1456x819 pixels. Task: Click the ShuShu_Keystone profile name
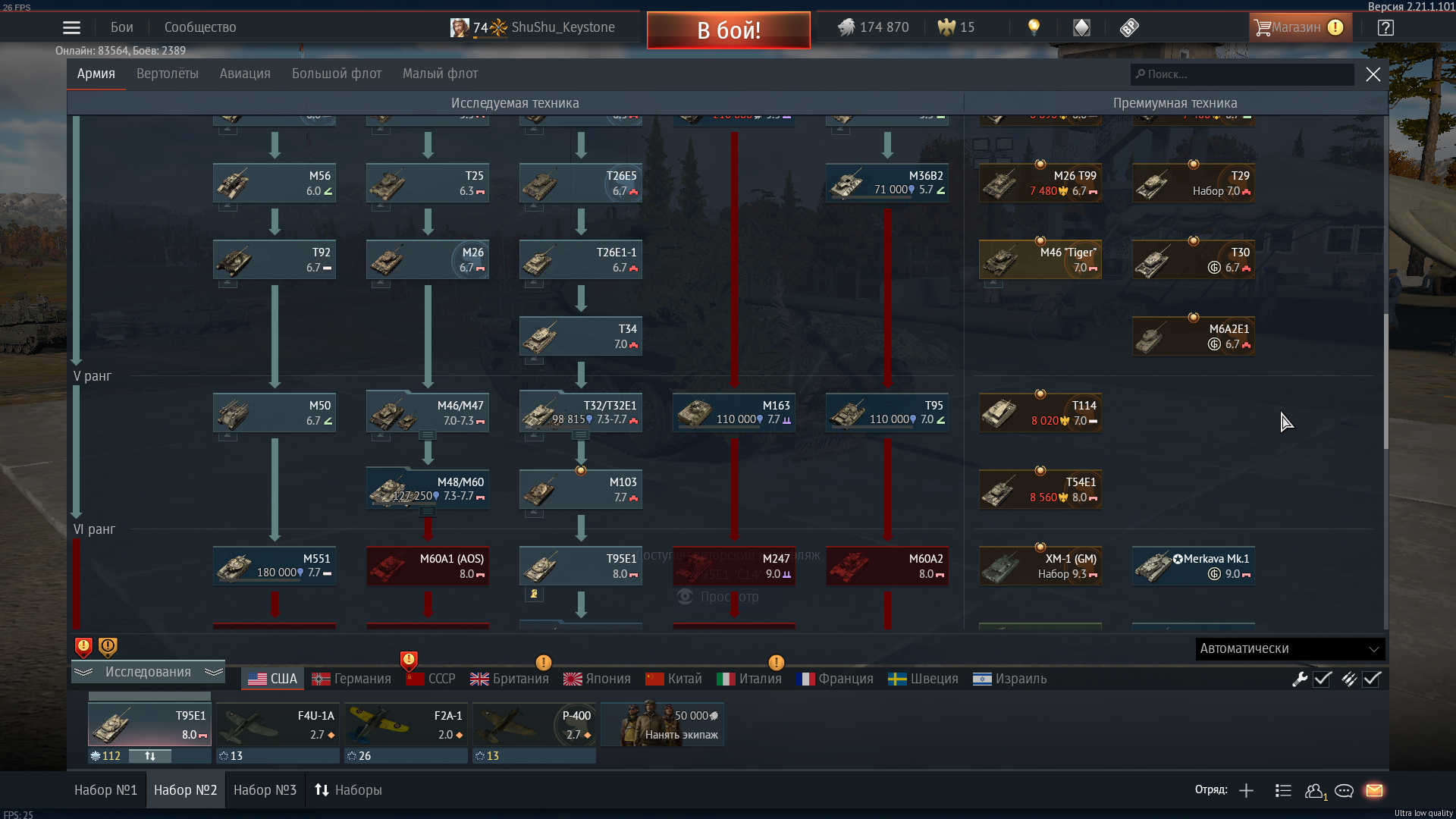[x=563, y=27]
